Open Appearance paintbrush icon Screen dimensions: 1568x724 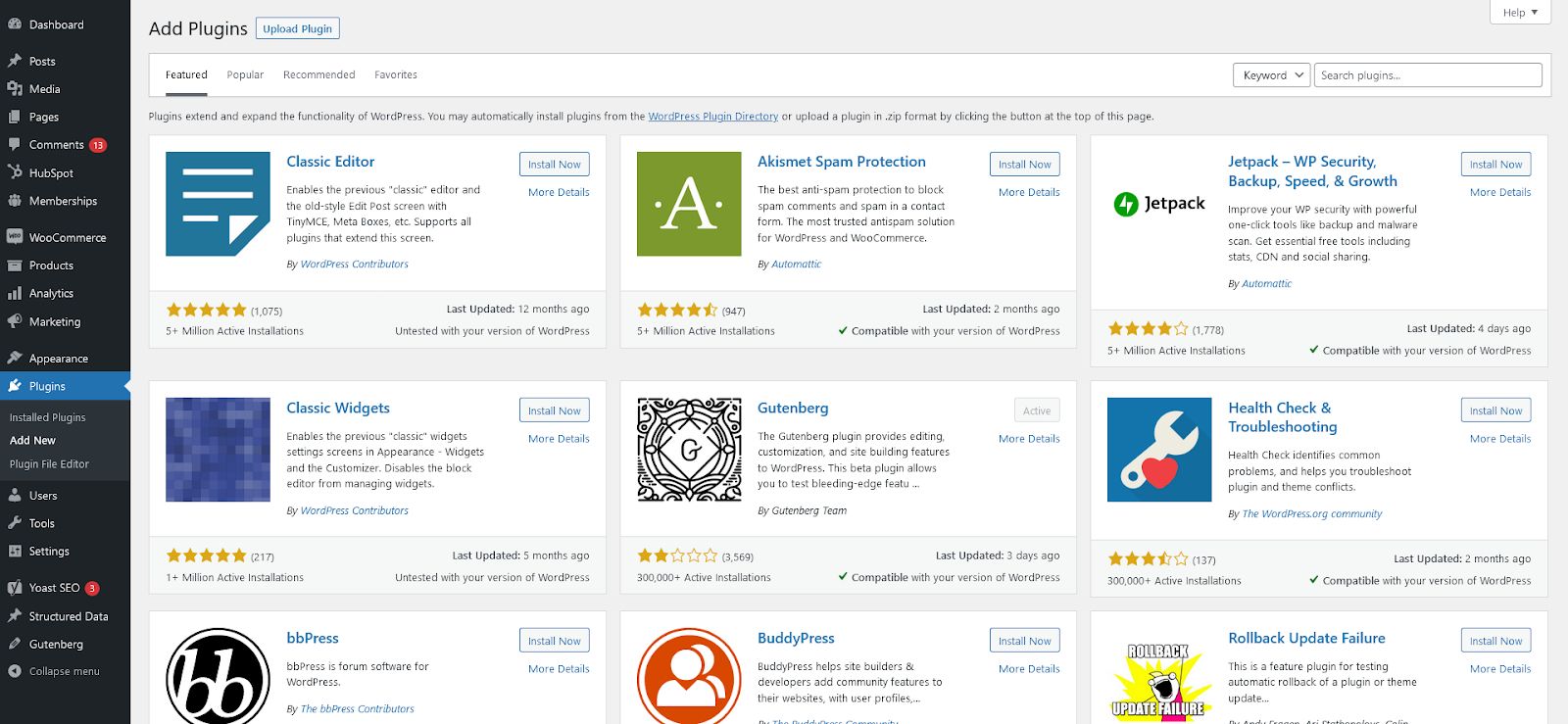[x=15, y=358]
